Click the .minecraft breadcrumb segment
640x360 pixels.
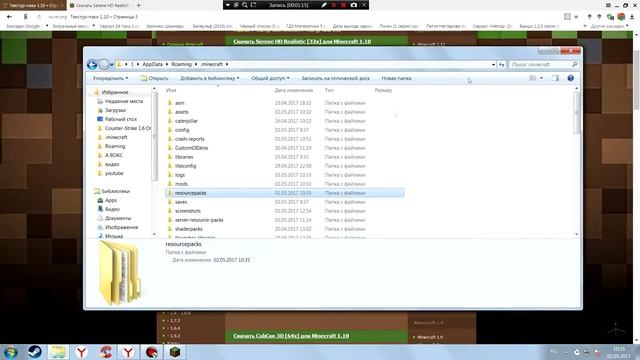click(211, 64)
